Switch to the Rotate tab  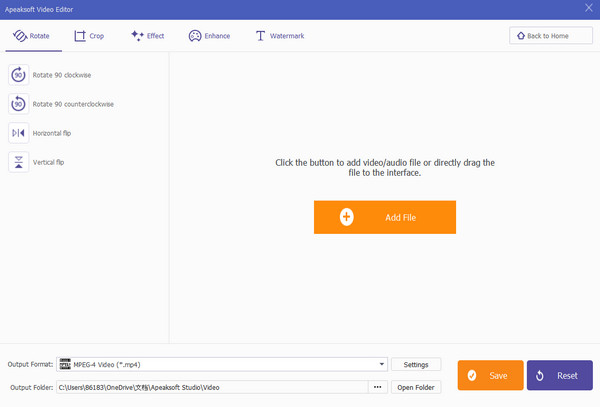(x=31, y=36)
